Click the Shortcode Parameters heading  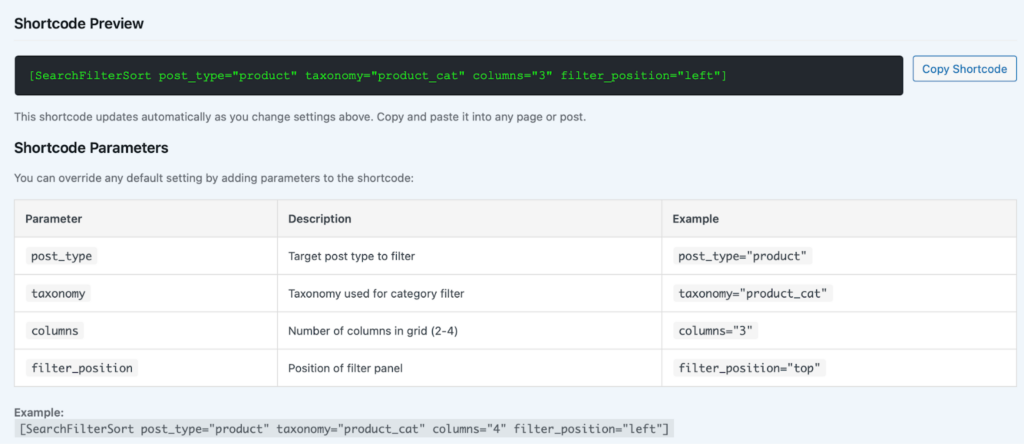click(91, 147)
